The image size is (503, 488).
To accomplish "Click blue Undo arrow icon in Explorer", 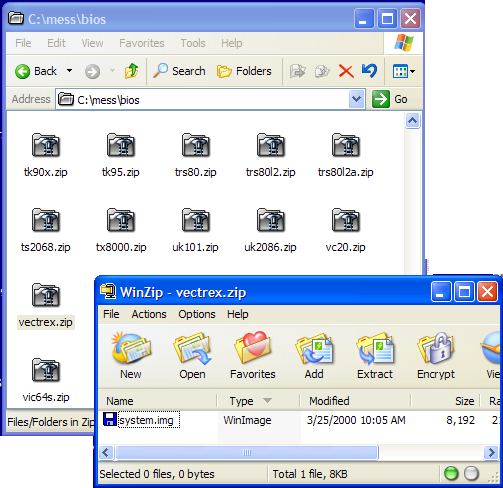I will pos(369,71).
